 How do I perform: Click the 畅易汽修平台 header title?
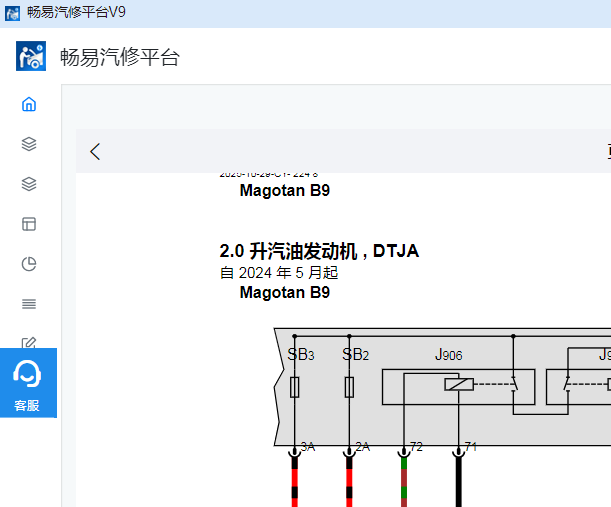[120, 57]
